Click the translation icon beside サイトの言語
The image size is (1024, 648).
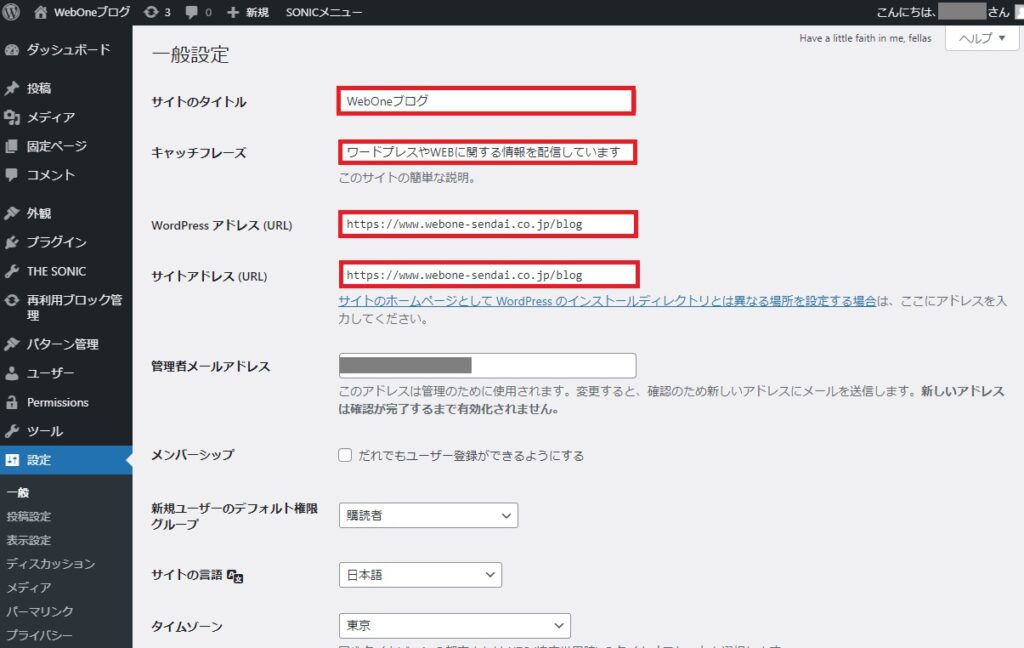coord(235,576)
